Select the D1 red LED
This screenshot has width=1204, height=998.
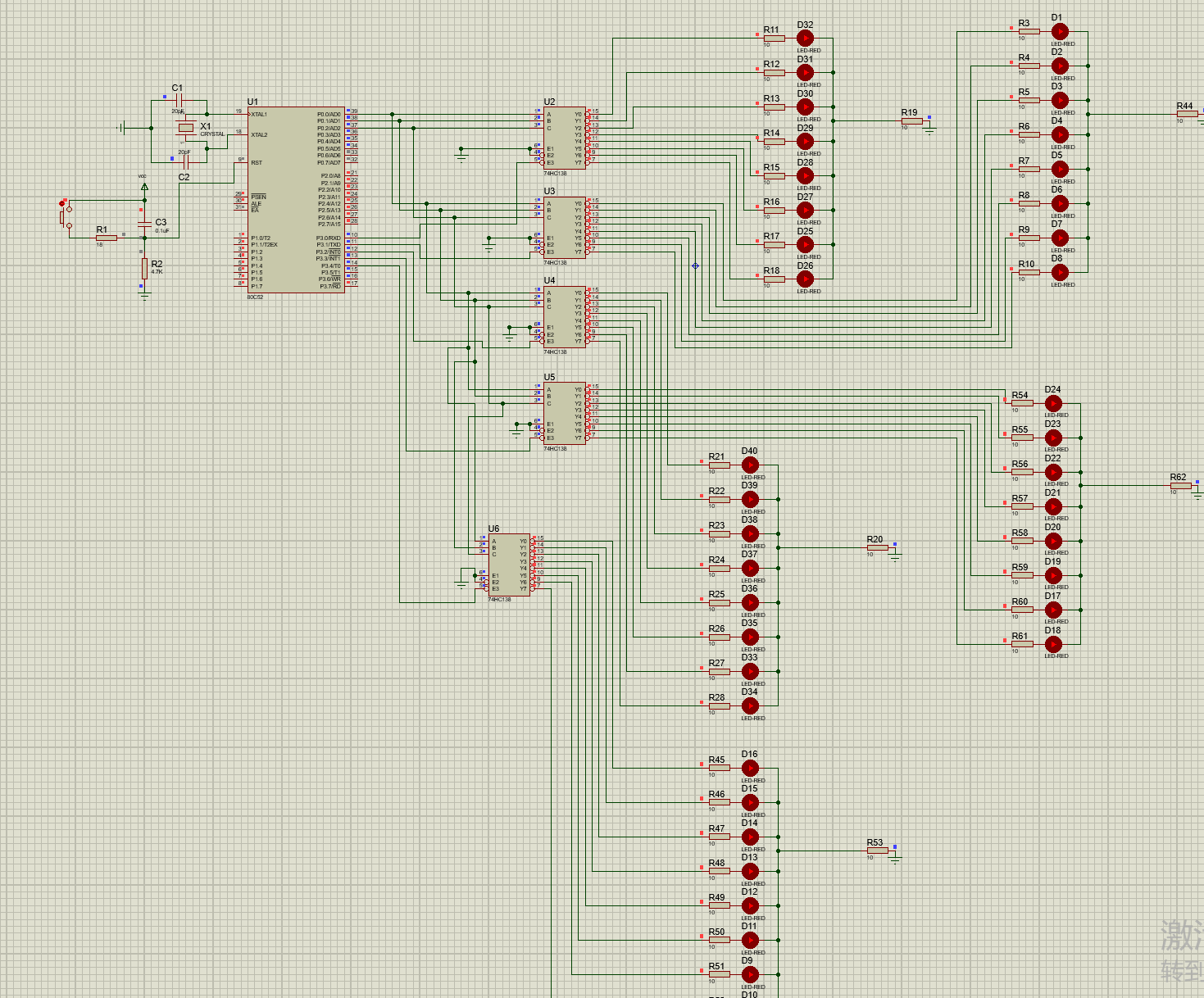pos(1060,31)
